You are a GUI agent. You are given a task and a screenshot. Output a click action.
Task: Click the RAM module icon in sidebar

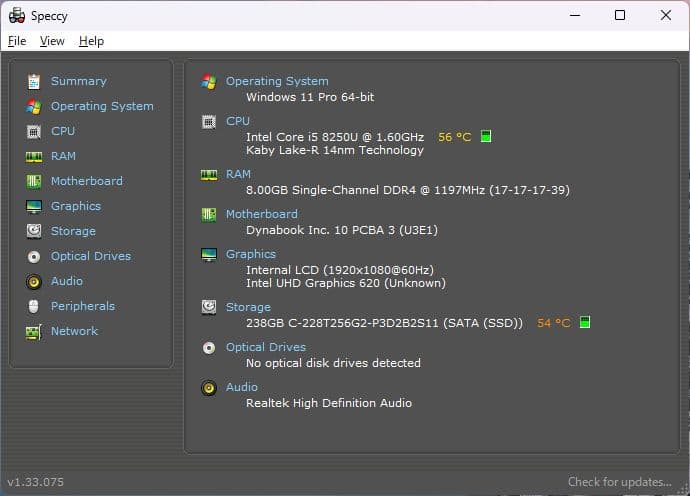(x=34, y=157)
